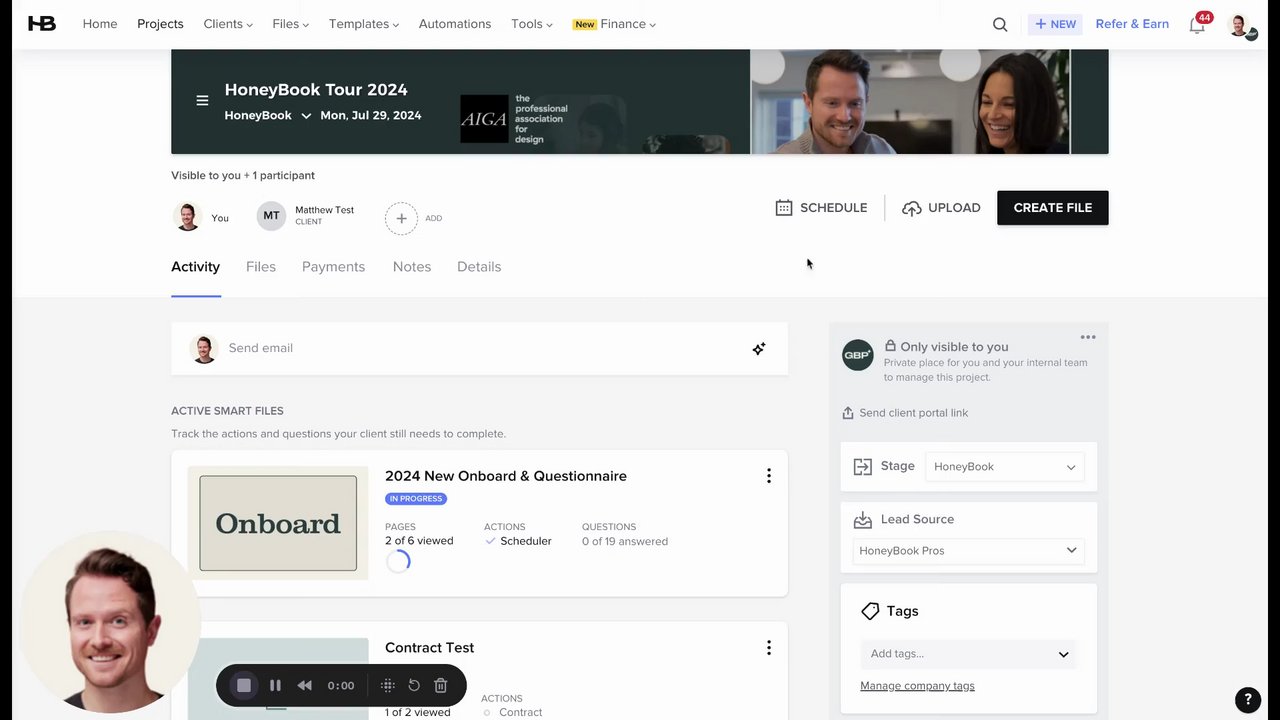The height and width of the screenshot is (720, 1280).
Task: Click the IN PROGRESS status badge
Action: (x=416, y=499)
